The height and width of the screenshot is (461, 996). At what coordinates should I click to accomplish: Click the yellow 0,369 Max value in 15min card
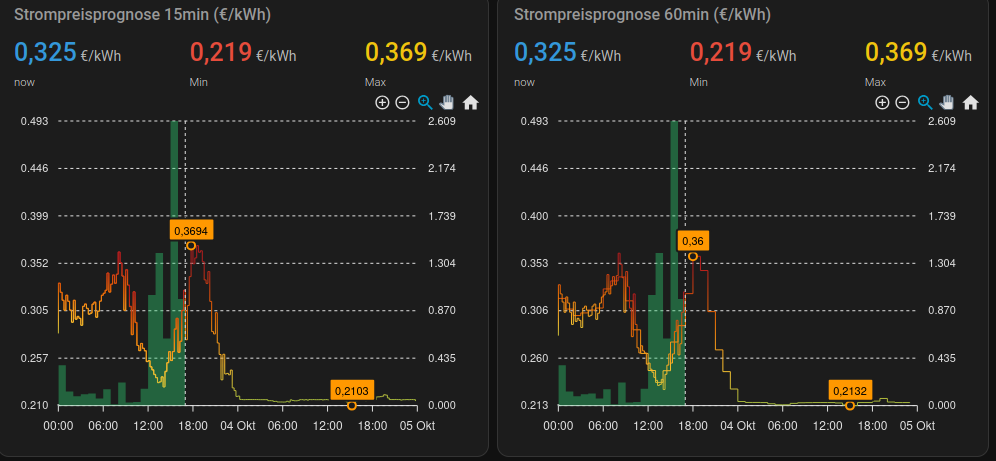click(396, 52)
